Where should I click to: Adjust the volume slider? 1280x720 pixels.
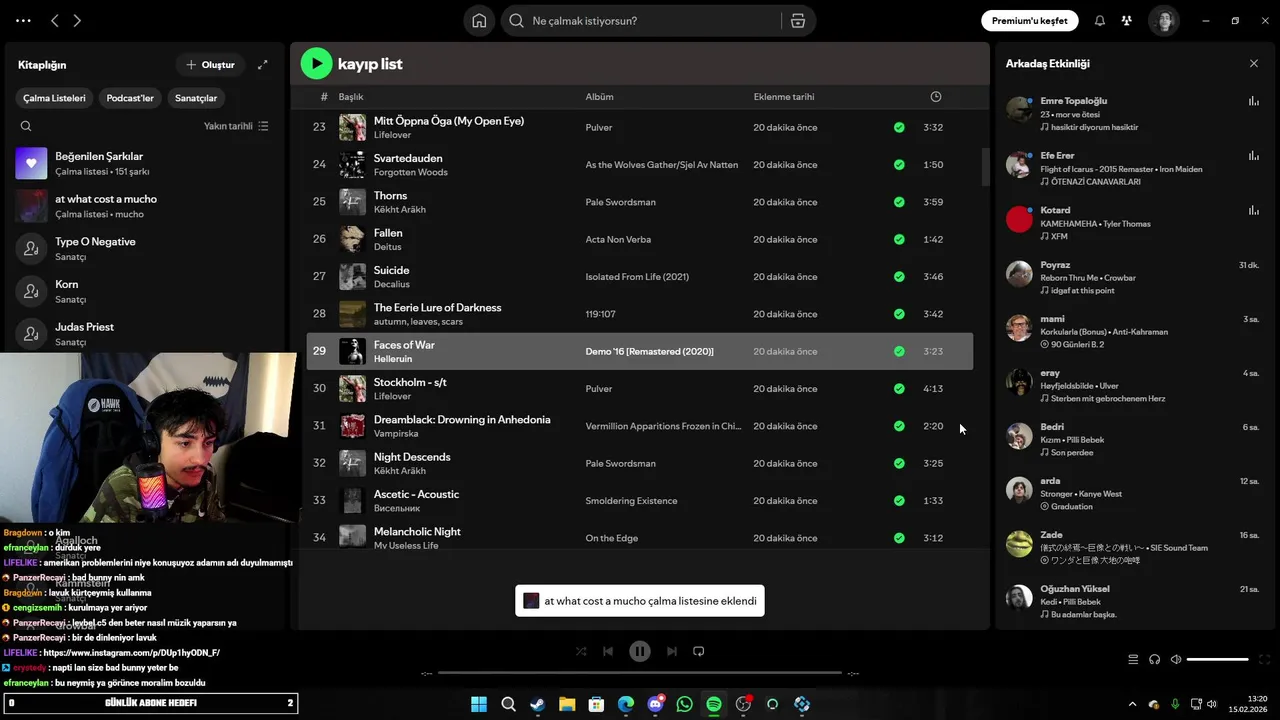point(1217,659)
